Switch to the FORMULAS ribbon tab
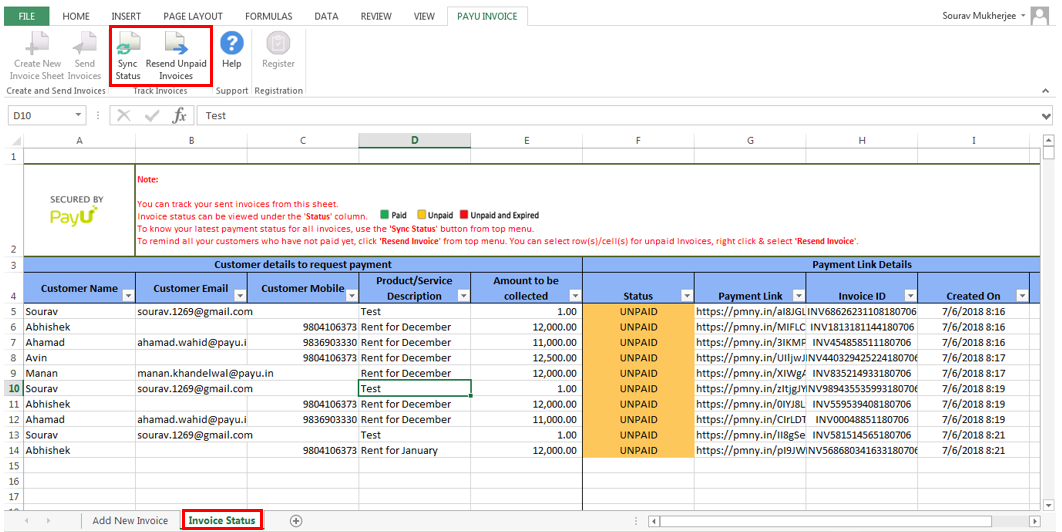1062x532 pixels. [269, 16]
